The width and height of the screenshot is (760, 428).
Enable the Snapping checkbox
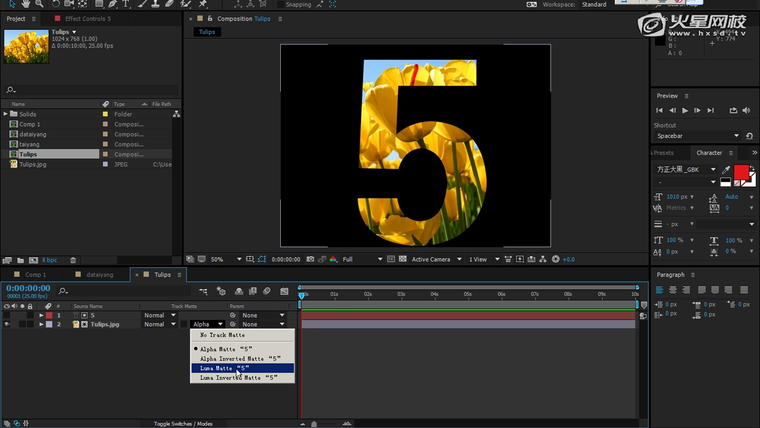click(x=280, y=4)
